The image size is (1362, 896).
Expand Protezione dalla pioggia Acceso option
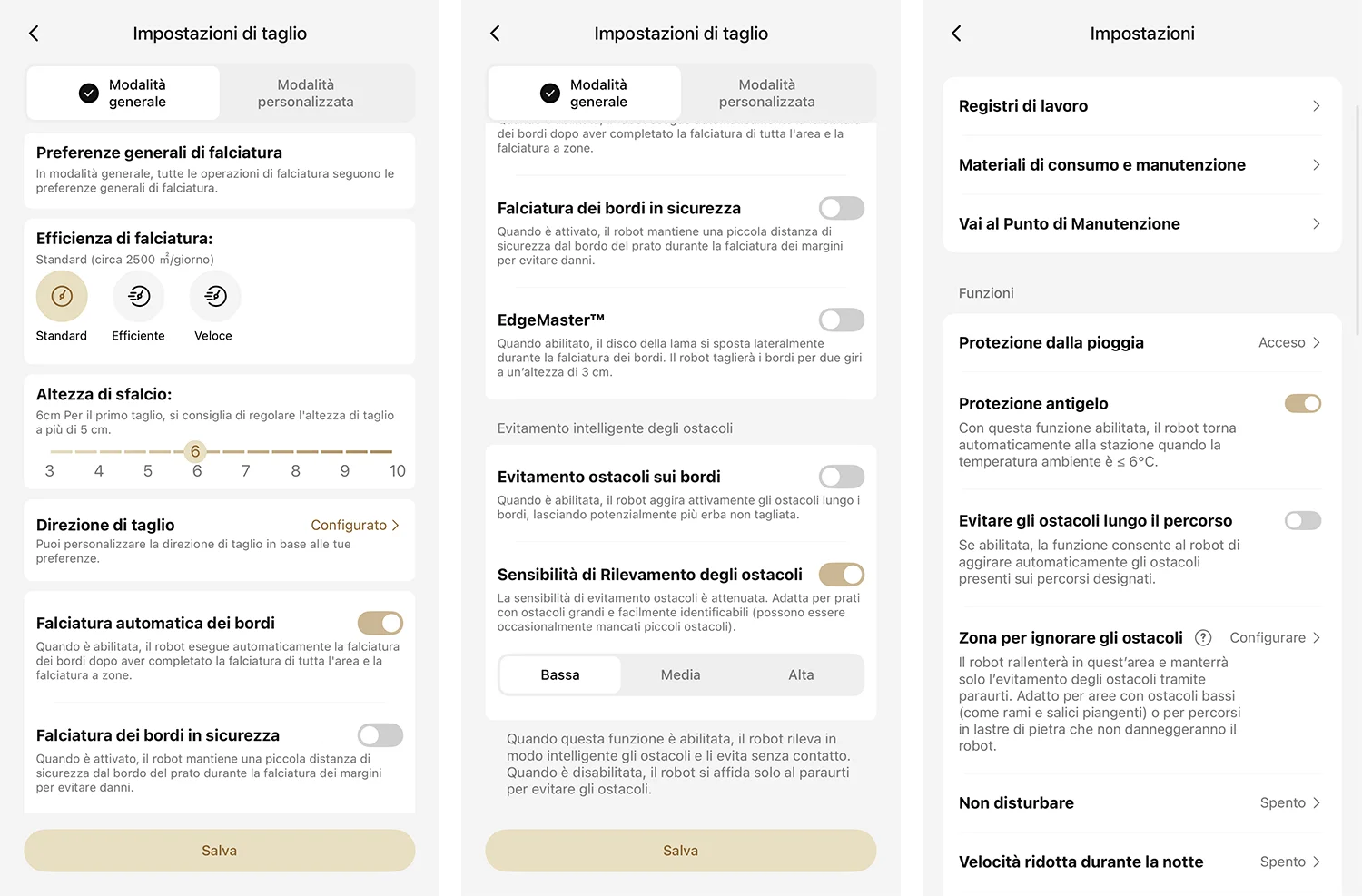tap(1289, 342)
